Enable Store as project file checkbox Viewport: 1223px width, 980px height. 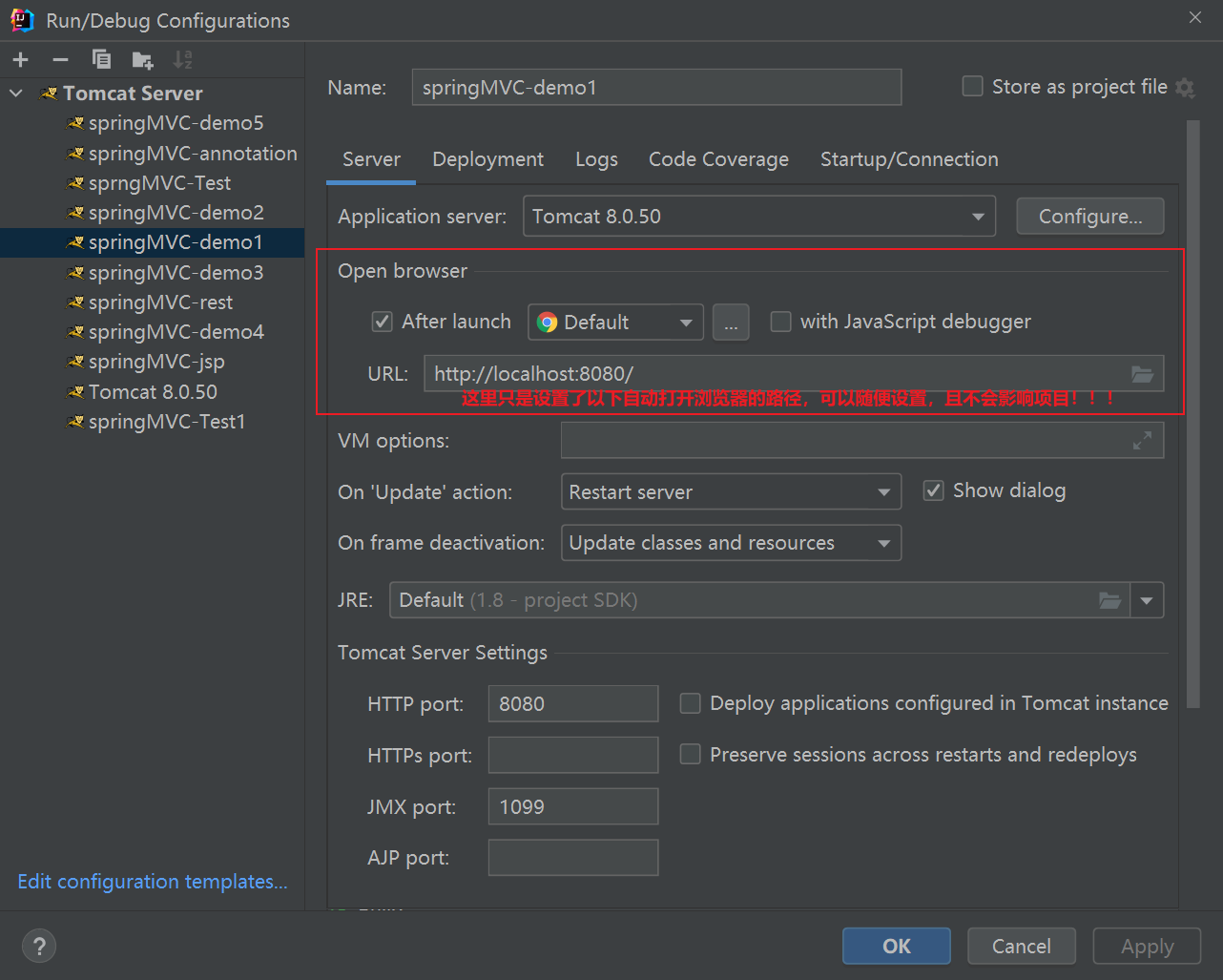click(x=972, y=87)
